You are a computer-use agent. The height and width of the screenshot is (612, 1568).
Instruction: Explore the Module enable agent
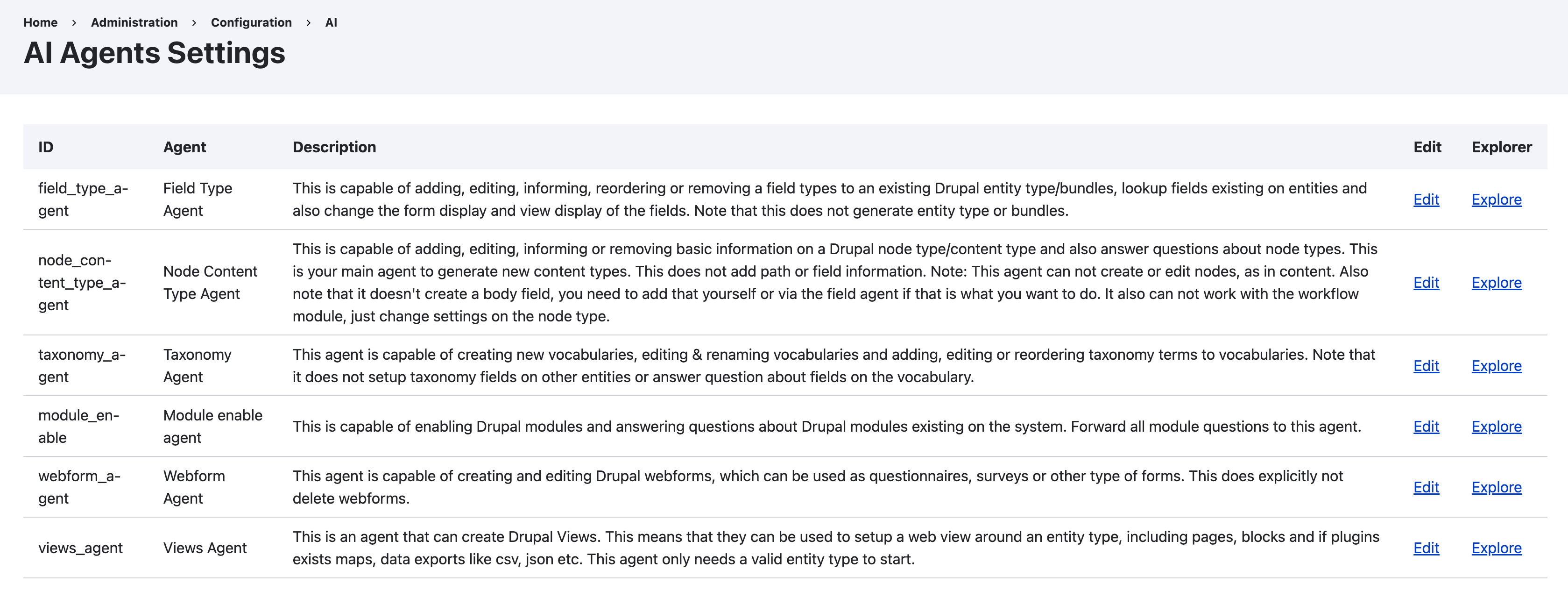click(x=1496, y=426)
